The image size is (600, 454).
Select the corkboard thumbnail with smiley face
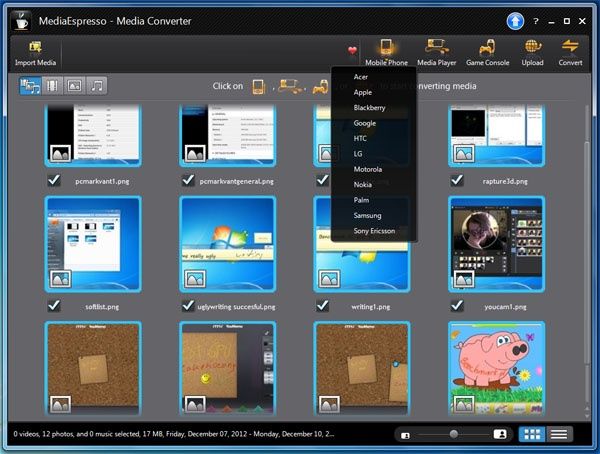coord(228,368)
